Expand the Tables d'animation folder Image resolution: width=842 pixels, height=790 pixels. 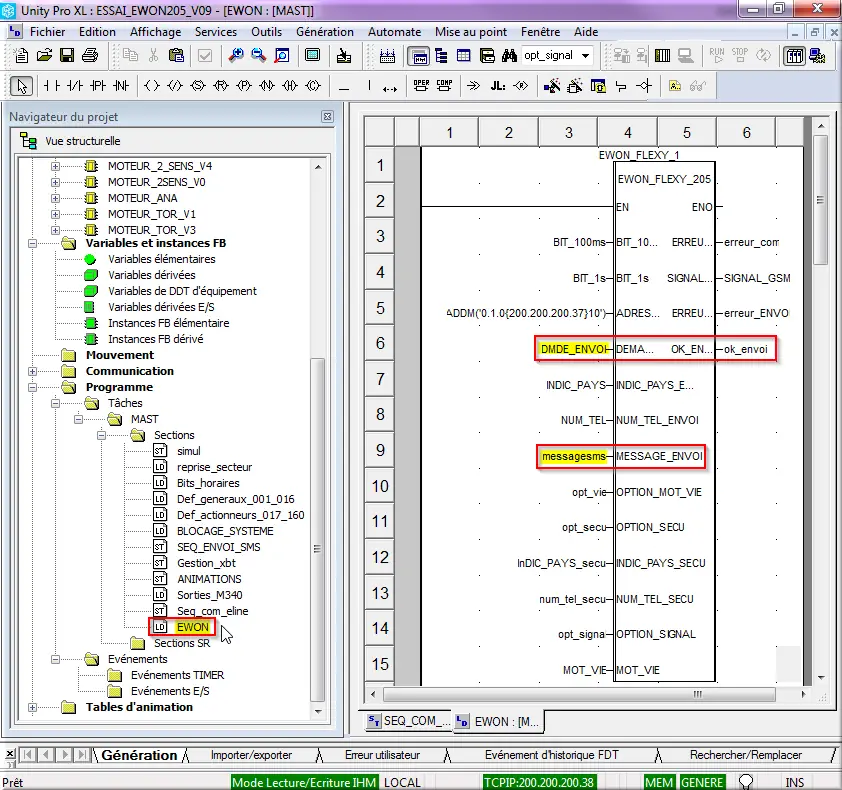click(x=32, y=707)
